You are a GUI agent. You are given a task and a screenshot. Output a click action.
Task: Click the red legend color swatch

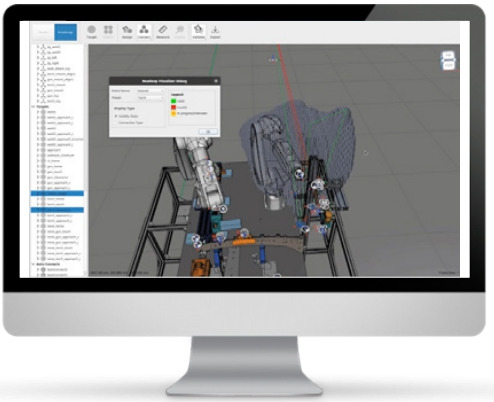(x=173, y=107)
